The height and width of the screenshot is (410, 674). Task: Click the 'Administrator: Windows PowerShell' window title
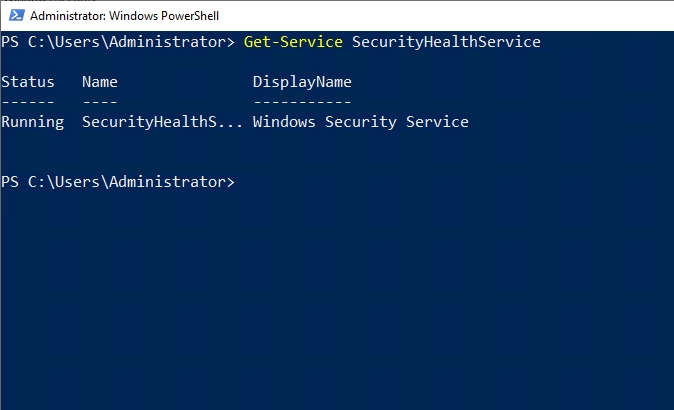(125, 16)
